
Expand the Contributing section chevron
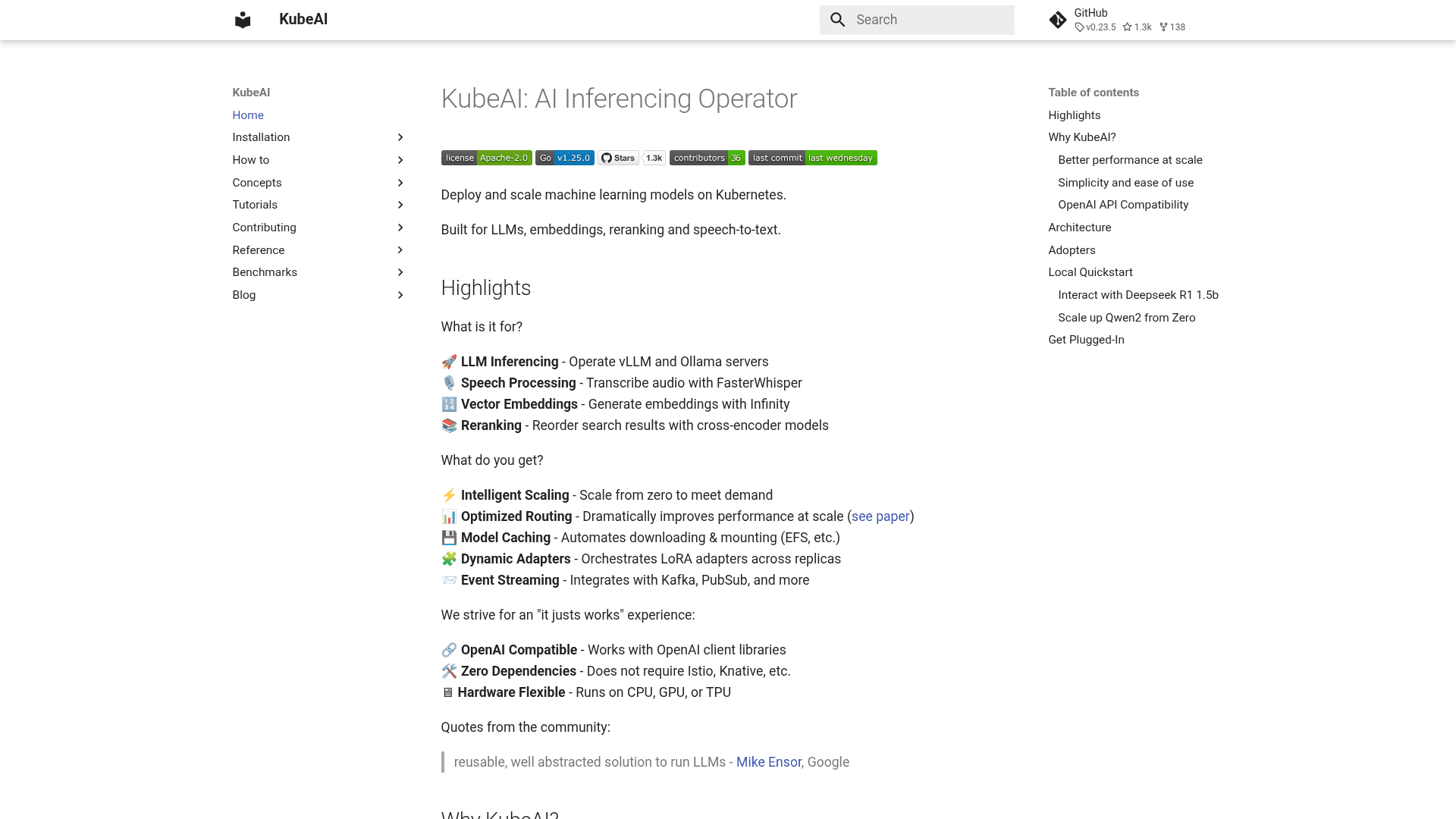(400, 227)
